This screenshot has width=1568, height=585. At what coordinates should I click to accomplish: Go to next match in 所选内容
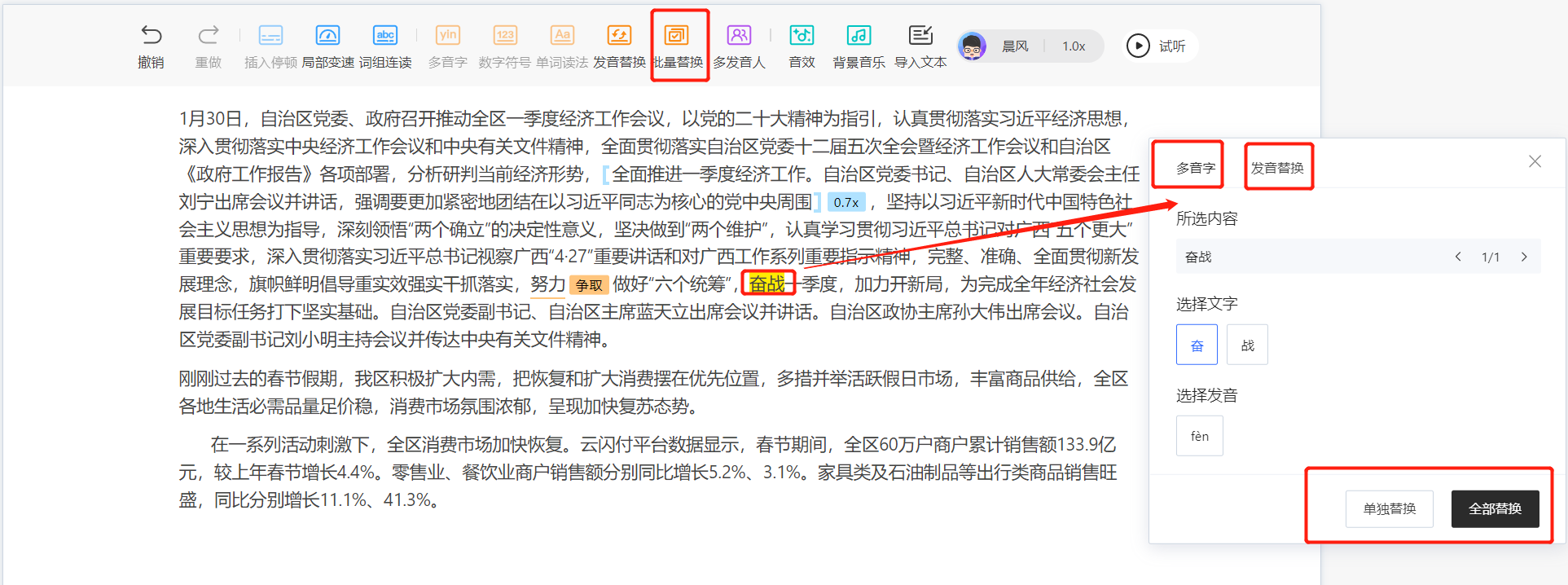1524,257
